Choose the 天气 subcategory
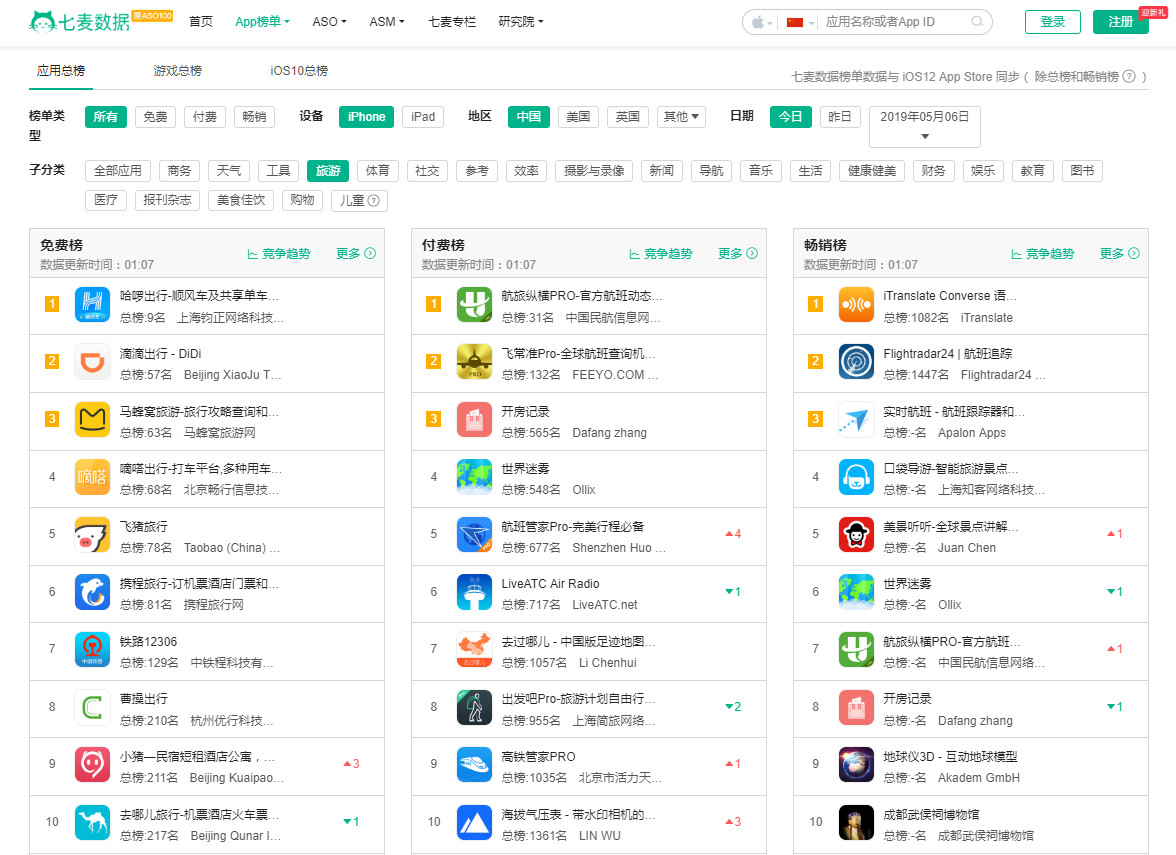The image size is (1176, 855). click(x=229, y=171)
